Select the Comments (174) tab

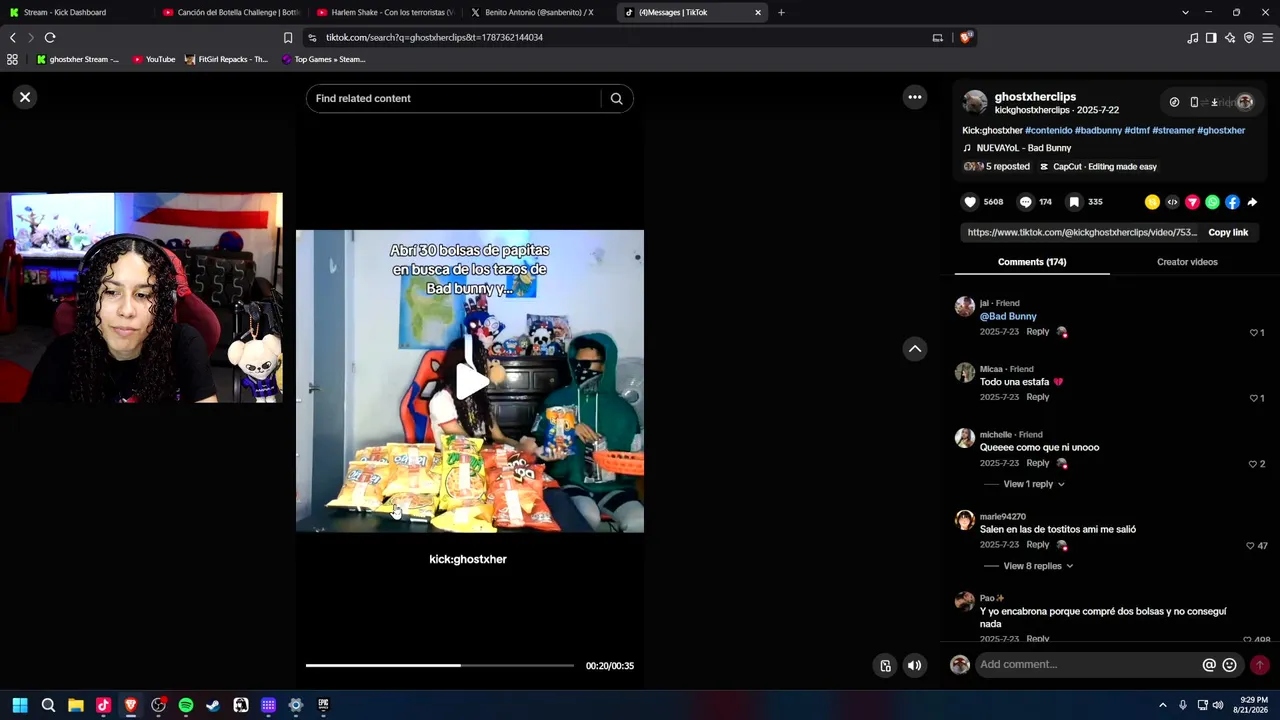pyautogui.click(x=1032, y=262)
